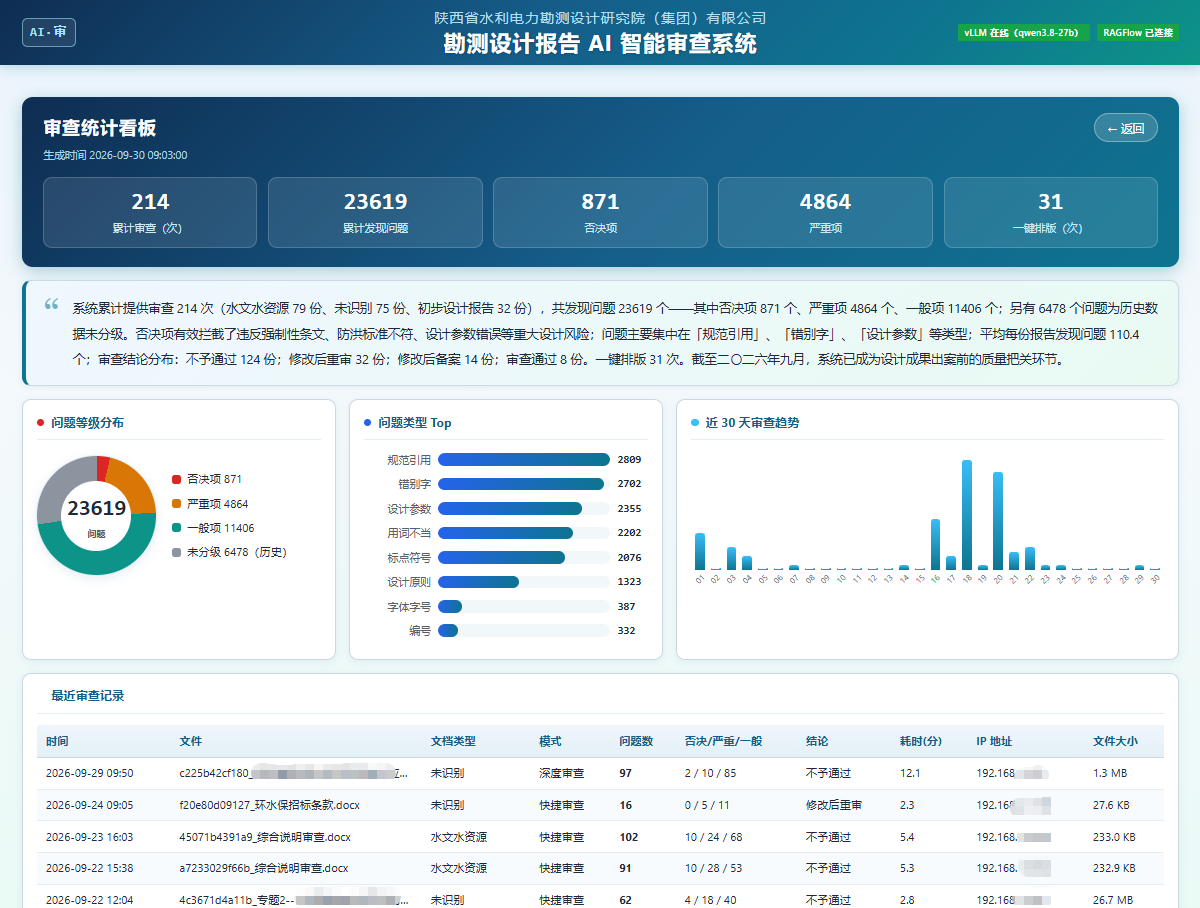
Task: Click the teal 一般项 legend swatch
Action: click(x=177, y=528)
